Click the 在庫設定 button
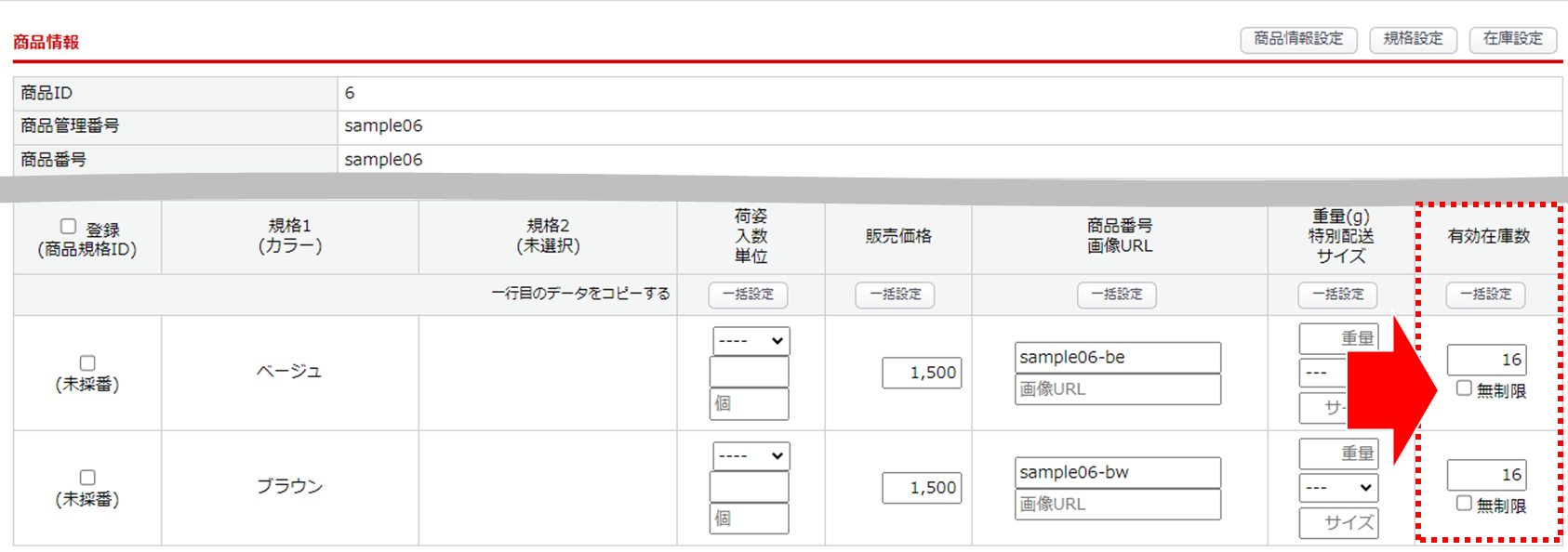 click(1512, 39)
